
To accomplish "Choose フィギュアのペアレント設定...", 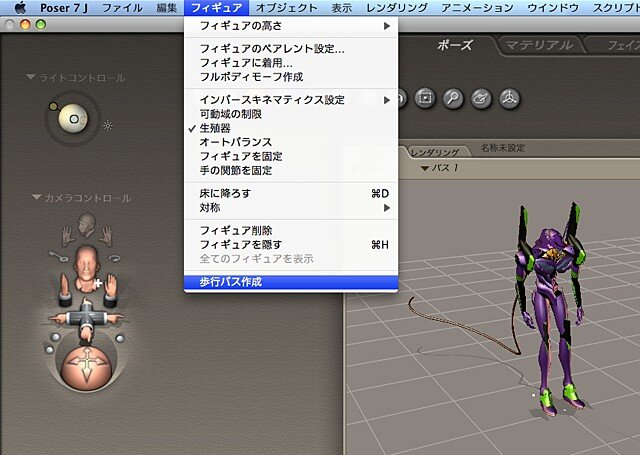I will pos(291,49).
